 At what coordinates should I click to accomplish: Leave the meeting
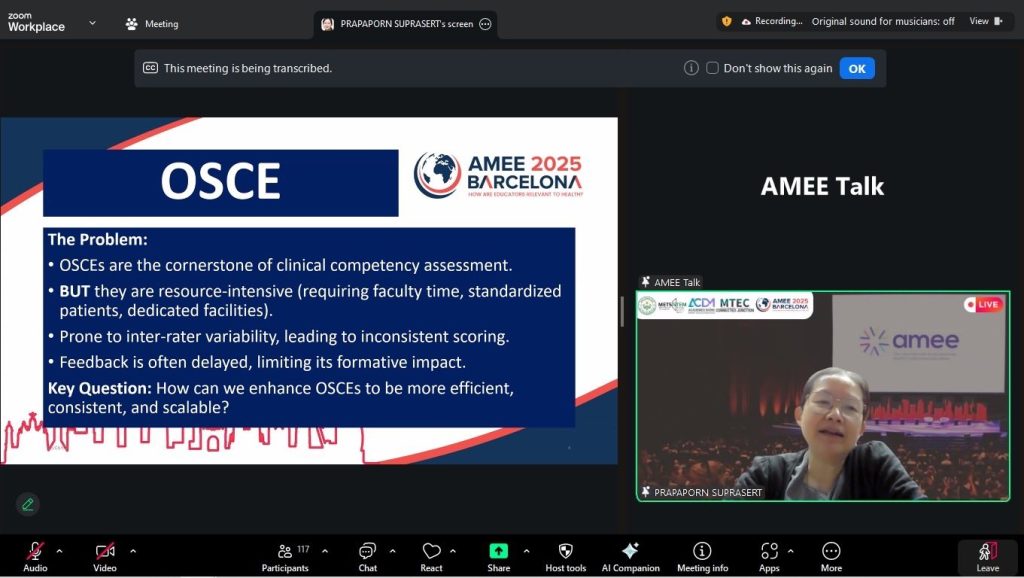pos(987,556)
